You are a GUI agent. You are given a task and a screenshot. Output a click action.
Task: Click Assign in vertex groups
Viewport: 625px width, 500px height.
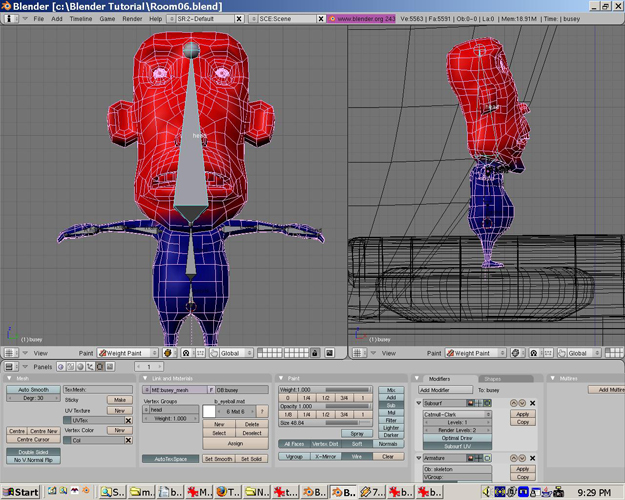[235, 443]
